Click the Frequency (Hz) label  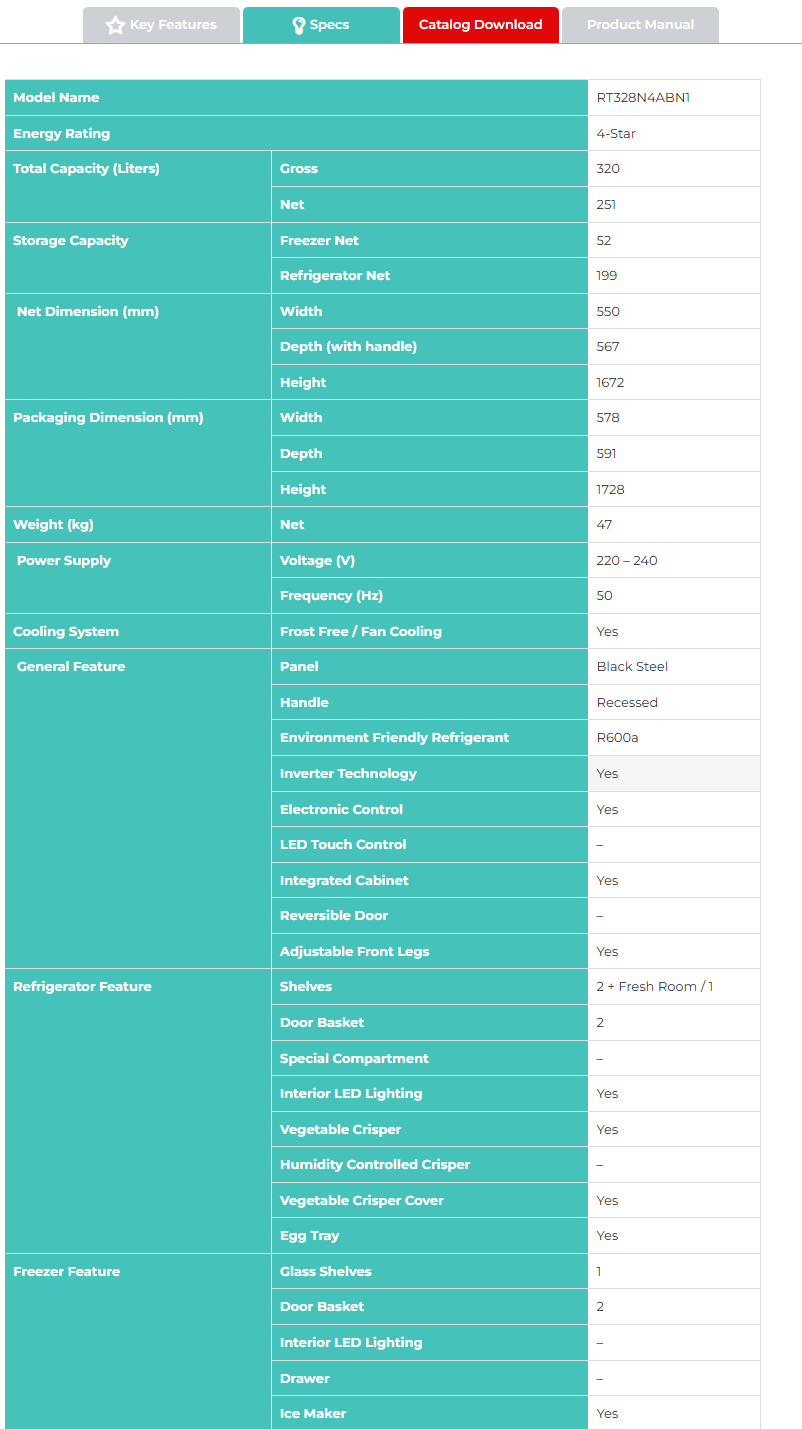click(x=331, y=596)
